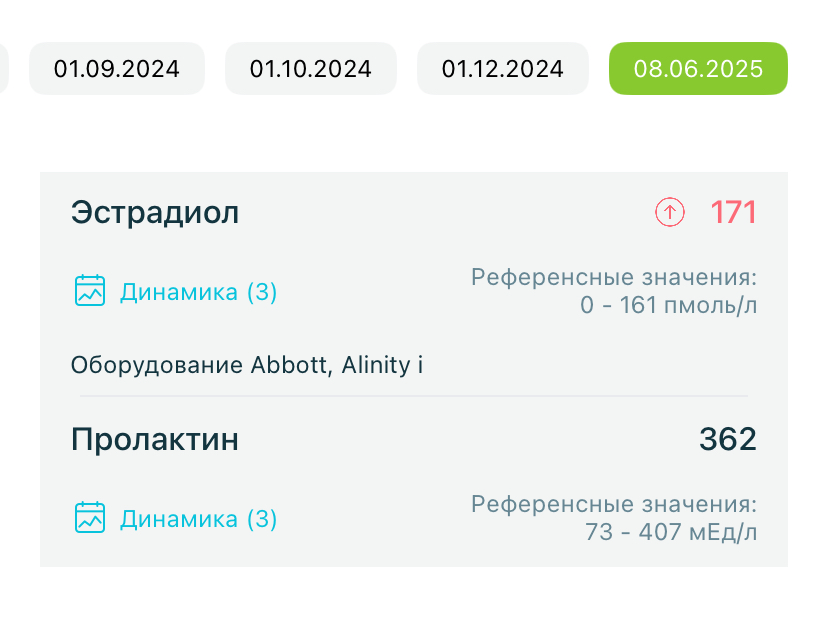The image size is (828, 618).
Task: Click the divider line between Эстрадиол and Пролактин
Action: point(414,396)
